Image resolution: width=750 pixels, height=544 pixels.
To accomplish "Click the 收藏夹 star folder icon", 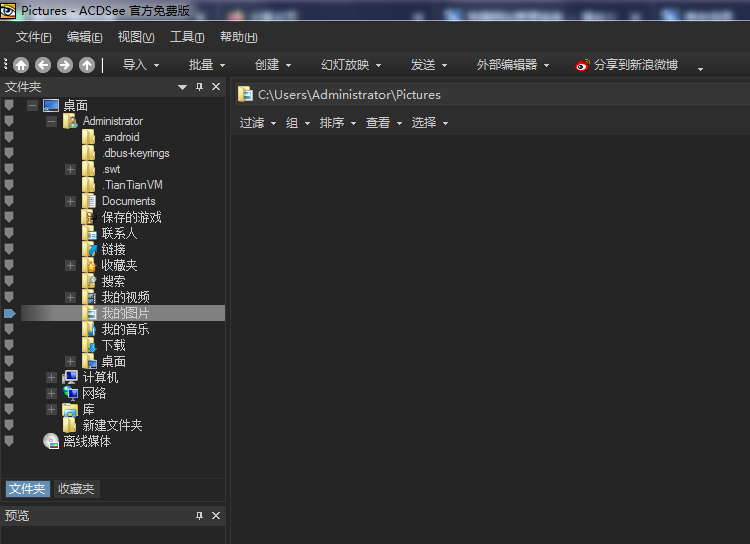I will [89, 265].
